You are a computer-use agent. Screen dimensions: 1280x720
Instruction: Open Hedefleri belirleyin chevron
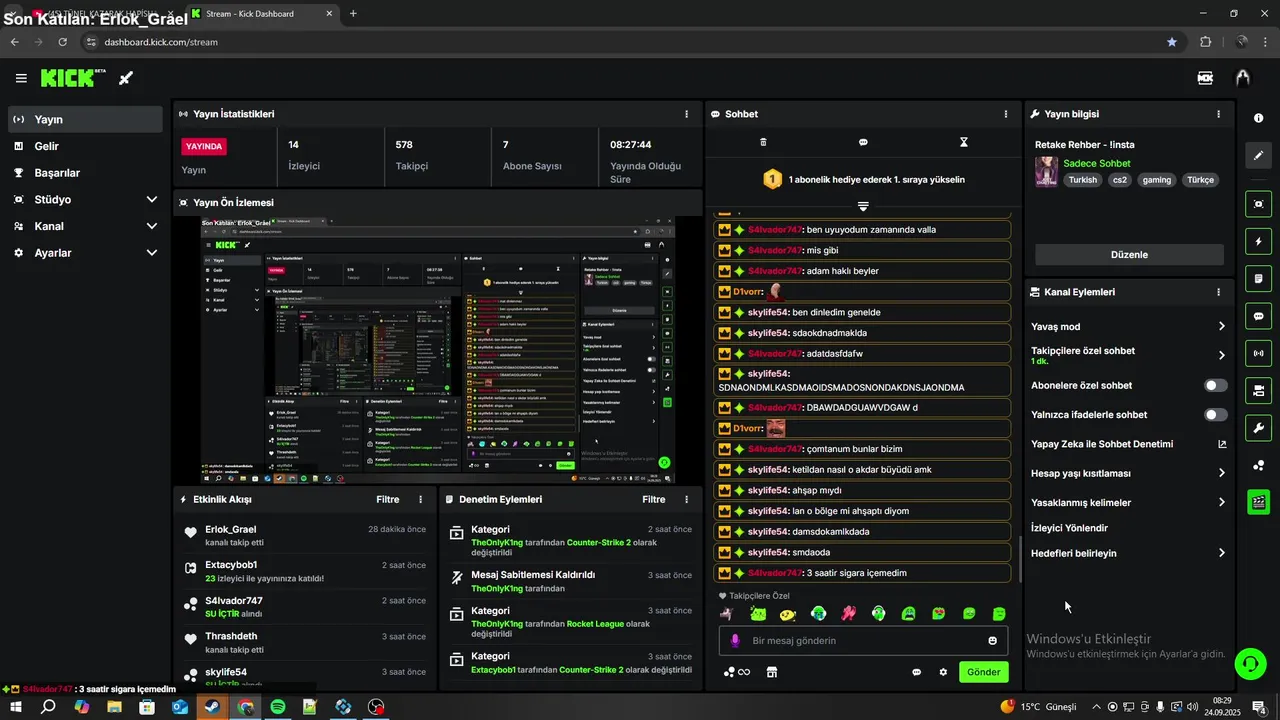pos(1221,553)
